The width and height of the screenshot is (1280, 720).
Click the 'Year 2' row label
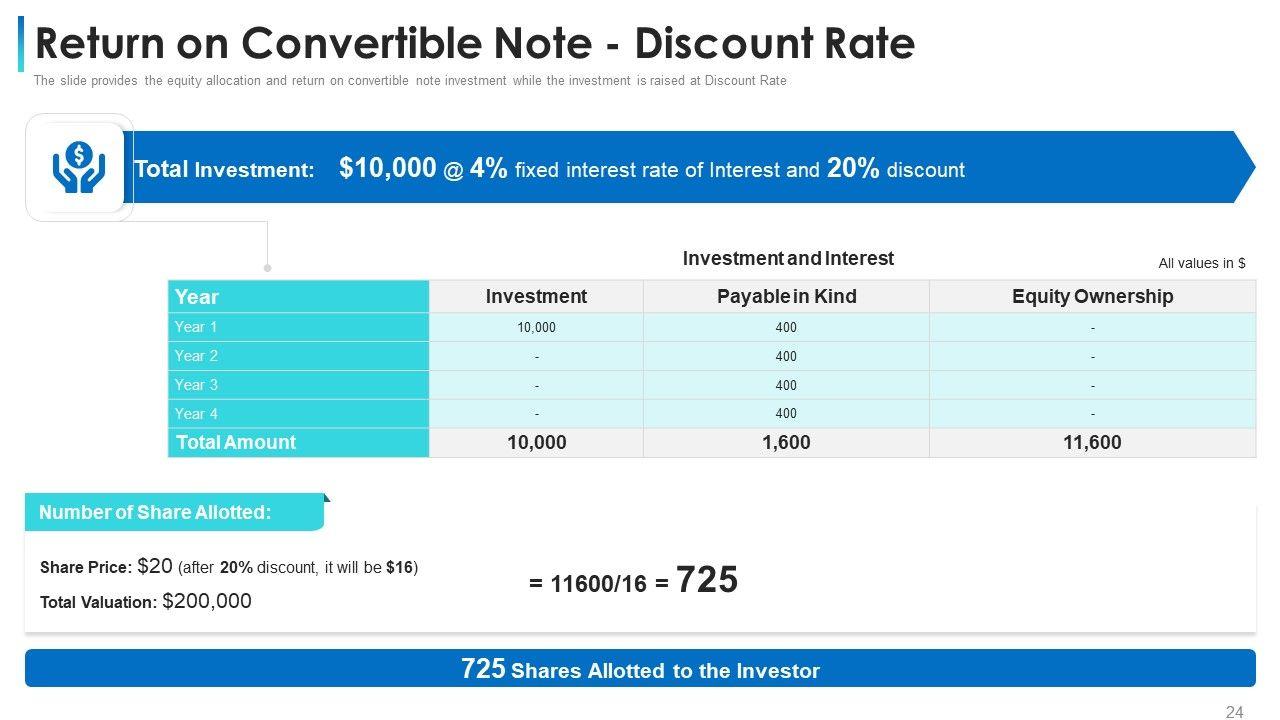point(196,356)
